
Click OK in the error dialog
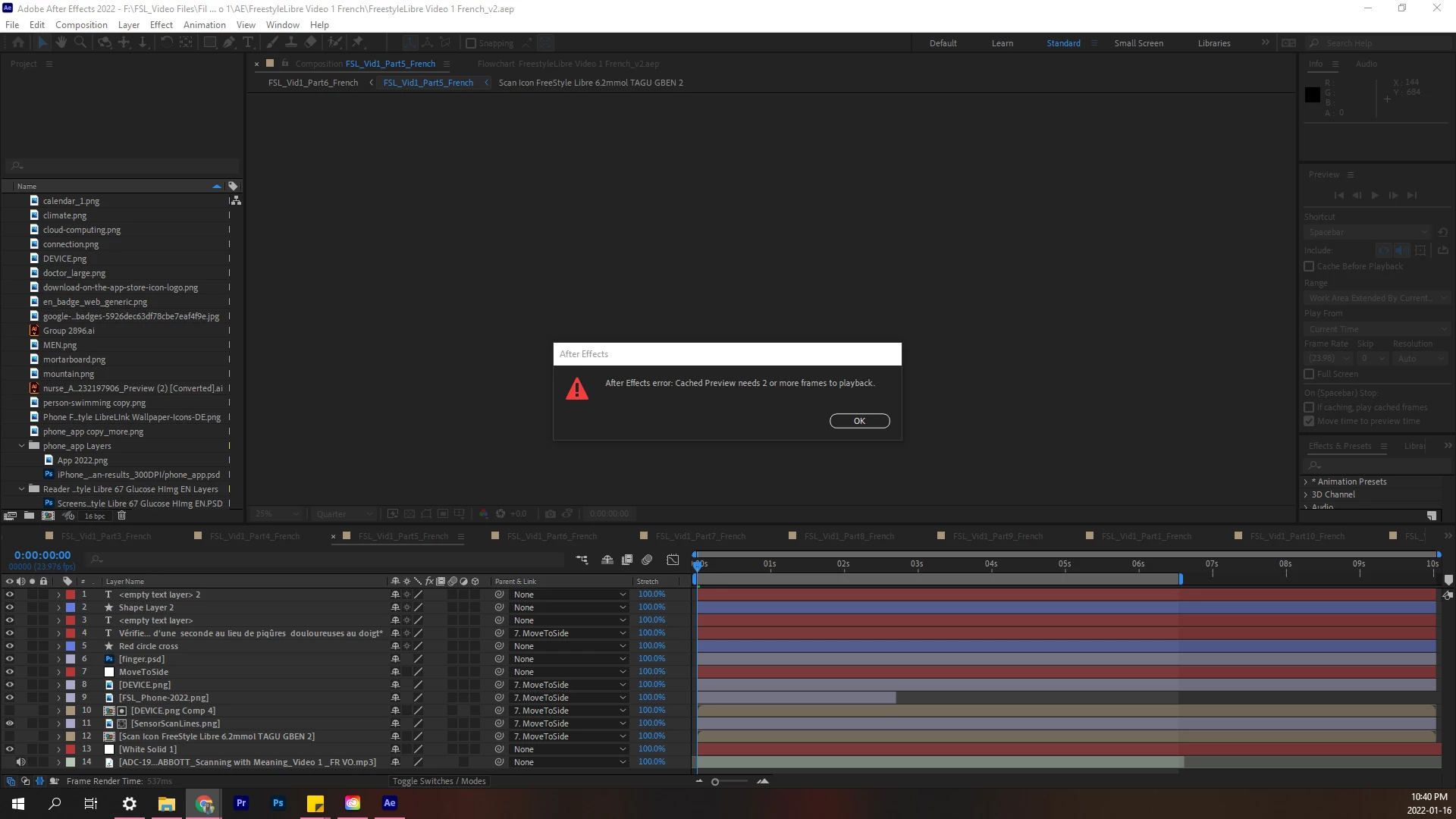tap(859, 421)
